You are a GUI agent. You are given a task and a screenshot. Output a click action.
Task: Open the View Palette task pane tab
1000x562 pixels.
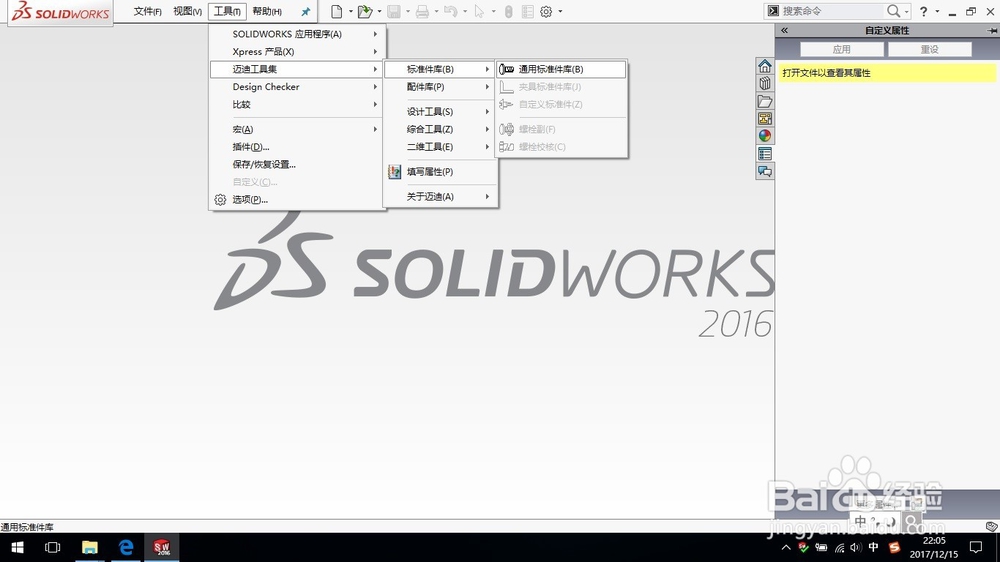pos(765,119)
